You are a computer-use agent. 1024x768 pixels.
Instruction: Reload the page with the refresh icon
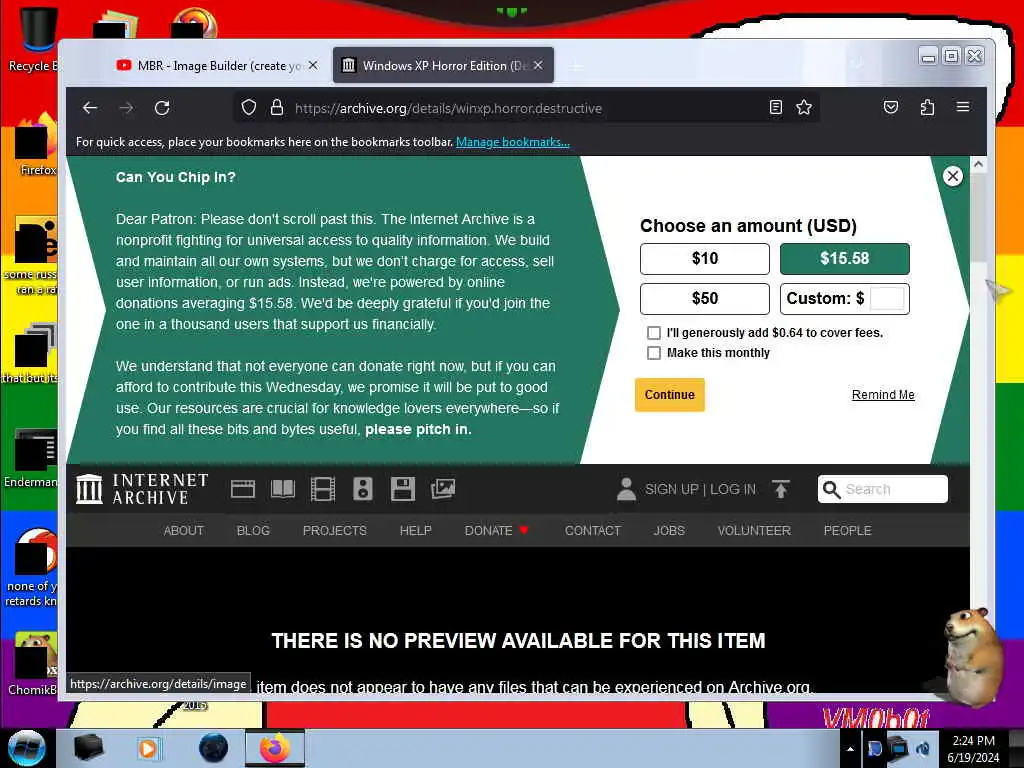(x=162, y=108)
